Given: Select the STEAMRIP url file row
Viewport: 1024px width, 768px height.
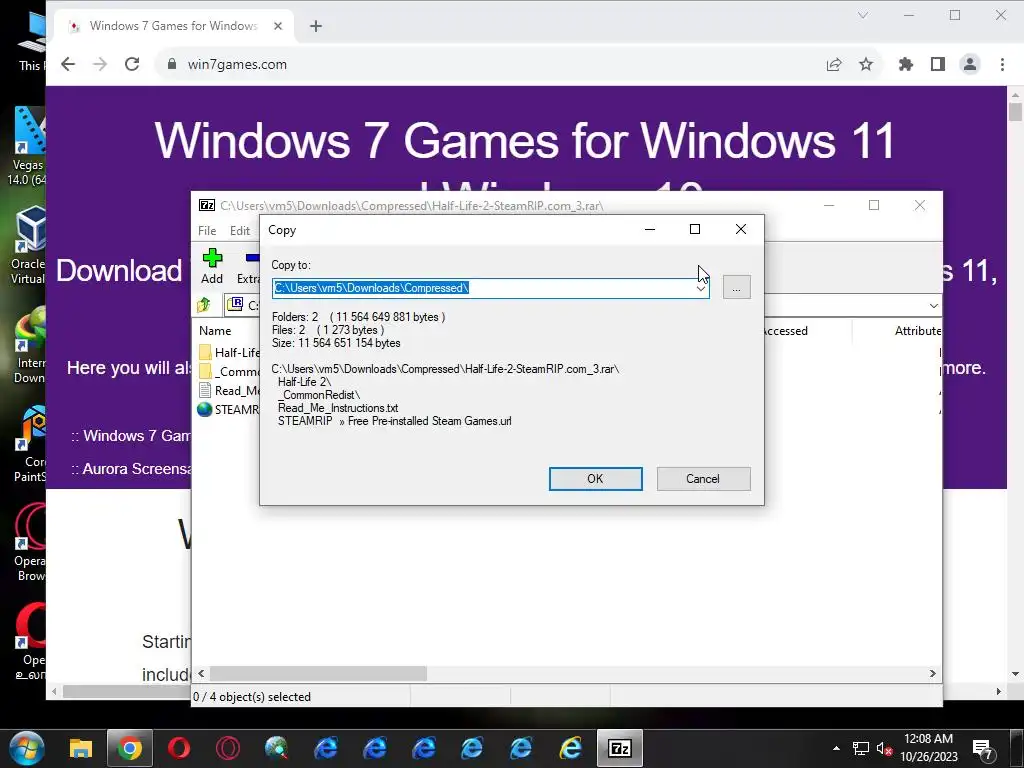Looking at the screenshot, I should (229, 409).
